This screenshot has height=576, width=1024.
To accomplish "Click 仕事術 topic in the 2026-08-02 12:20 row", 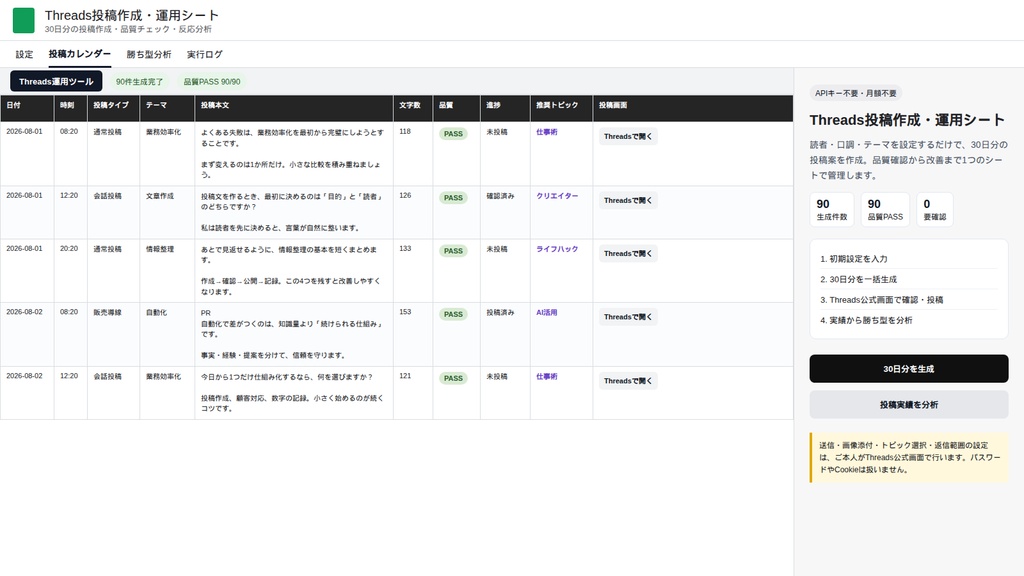I will pyautogui.click(x=547, y=376).
